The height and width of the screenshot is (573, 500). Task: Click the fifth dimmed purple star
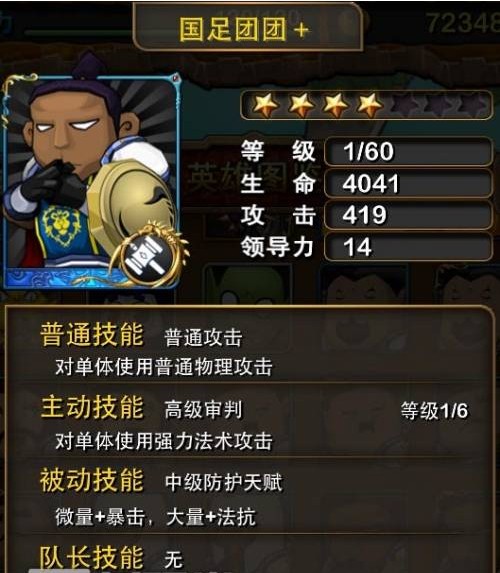click(x=404, y=105)
